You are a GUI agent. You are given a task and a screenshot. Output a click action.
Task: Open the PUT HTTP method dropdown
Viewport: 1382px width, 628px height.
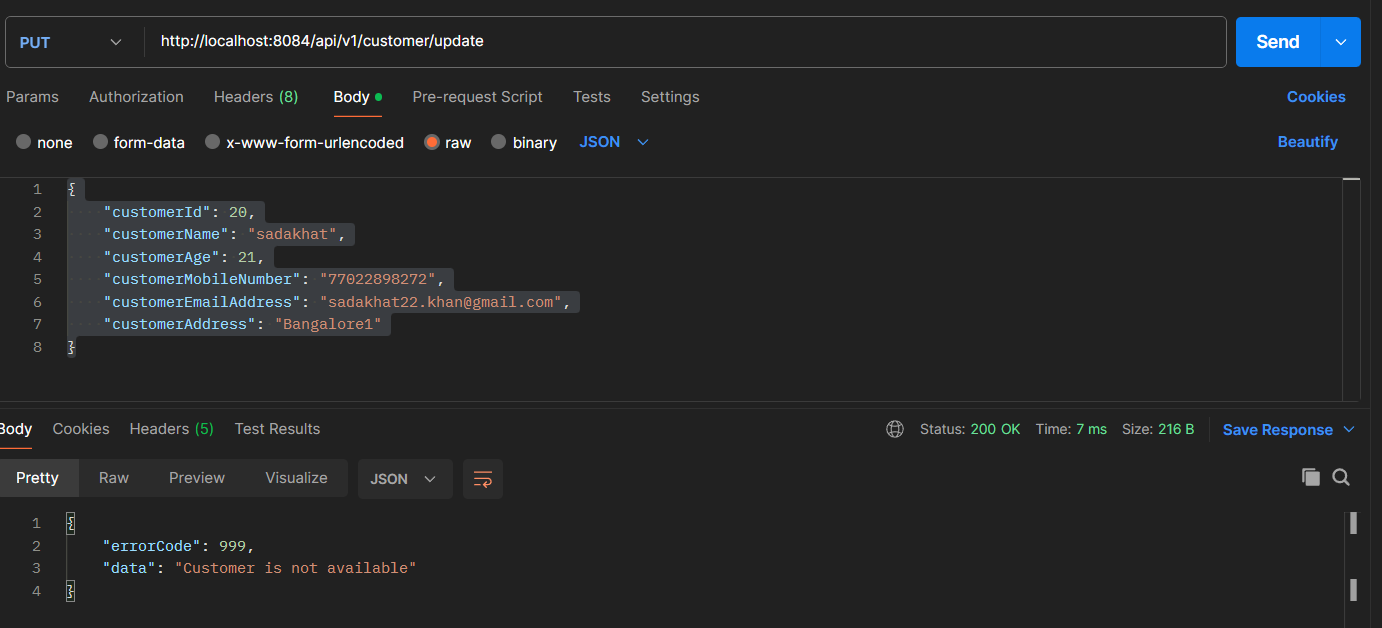pyautogui.click(x=70, y=42)
